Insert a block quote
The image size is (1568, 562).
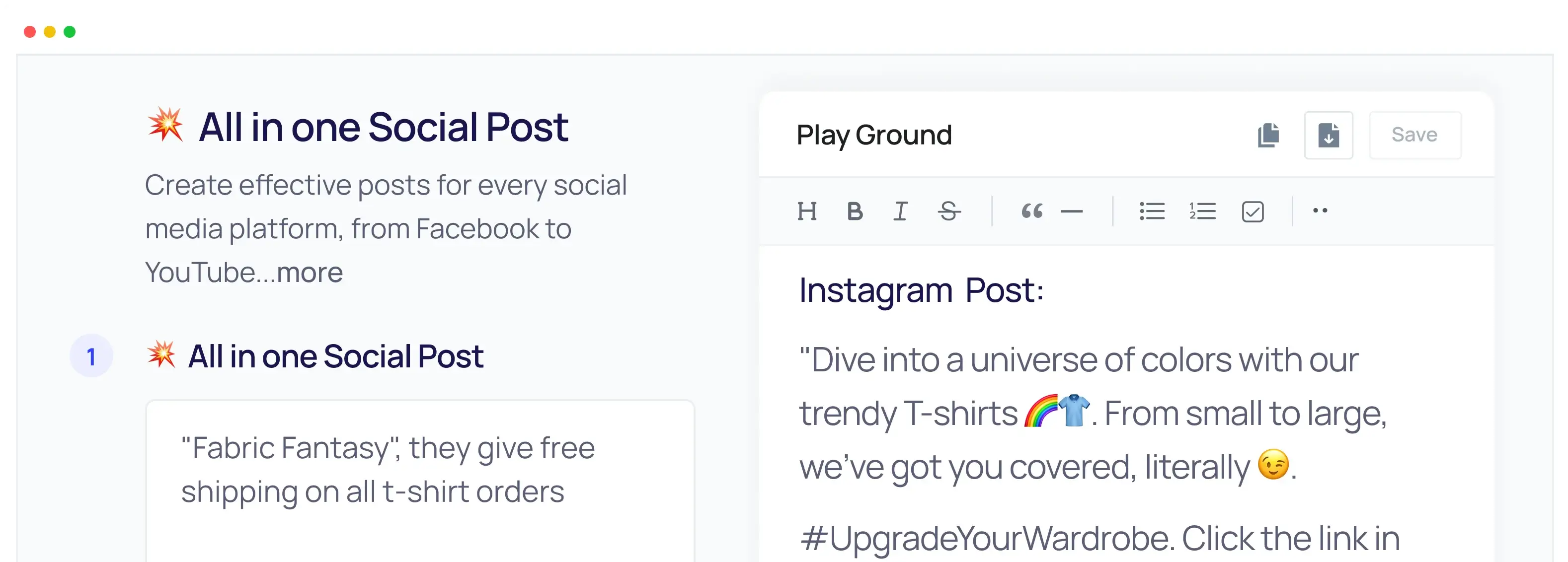tap(1032, 211)
